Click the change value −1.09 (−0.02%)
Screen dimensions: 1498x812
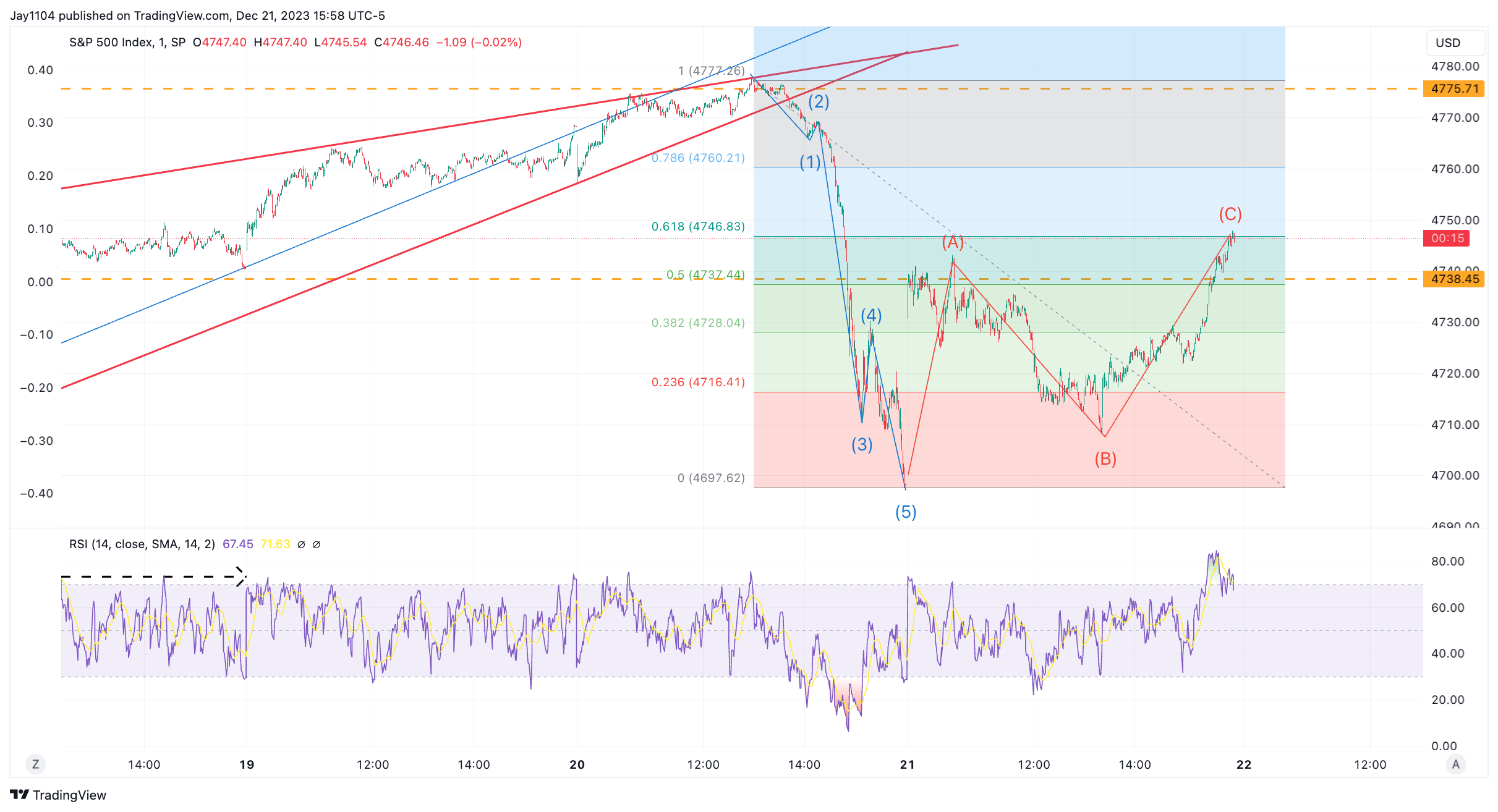click(479, 42)
